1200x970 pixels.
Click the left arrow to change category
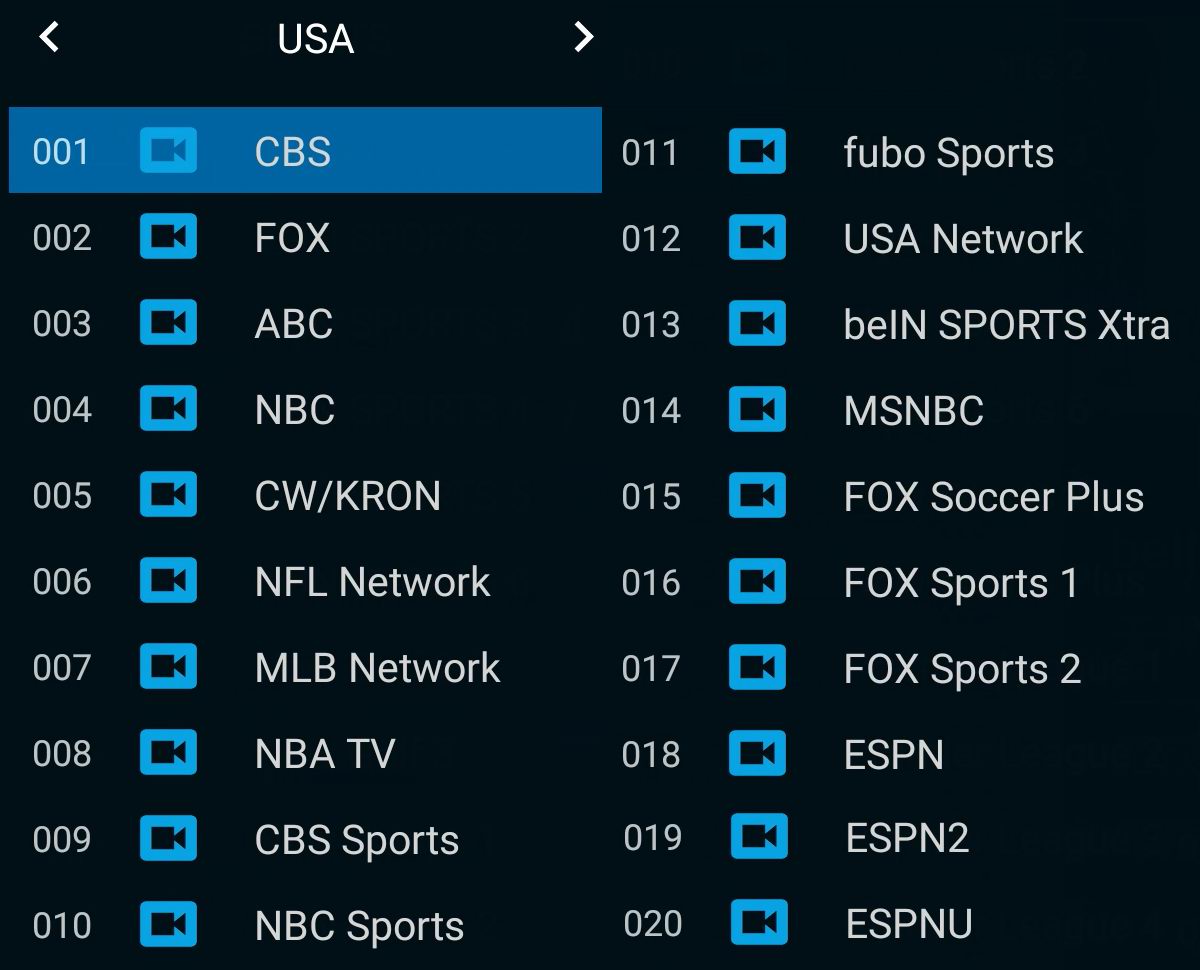[x=48, y=38]
